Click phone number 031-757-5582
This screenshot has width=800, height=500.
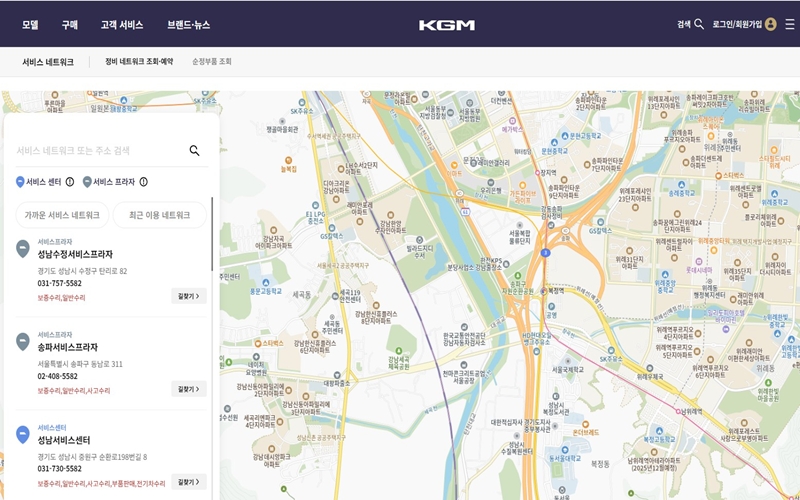point(59,283)
